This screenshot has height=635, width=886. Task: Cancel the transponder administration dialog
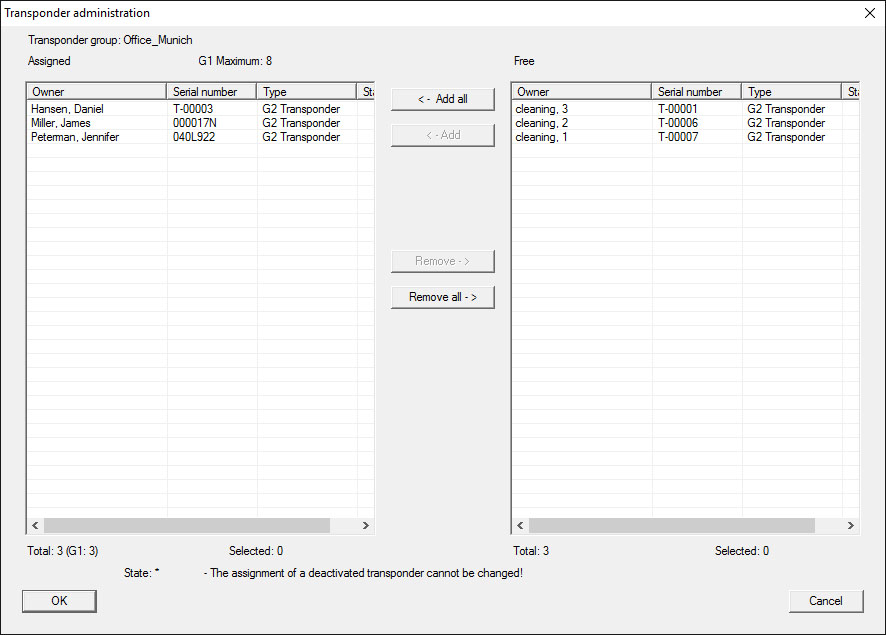click(825, 601)
